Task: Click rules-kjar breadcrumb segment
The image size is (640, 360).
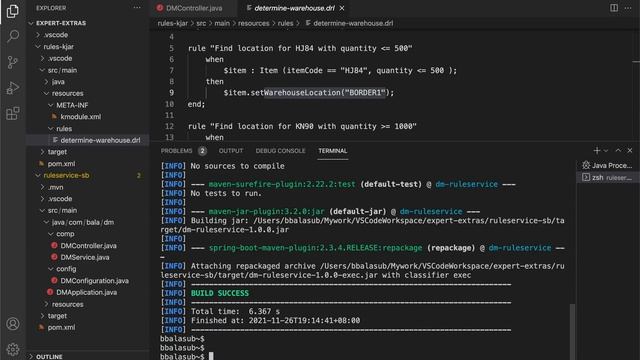Action: coord(172,23)
